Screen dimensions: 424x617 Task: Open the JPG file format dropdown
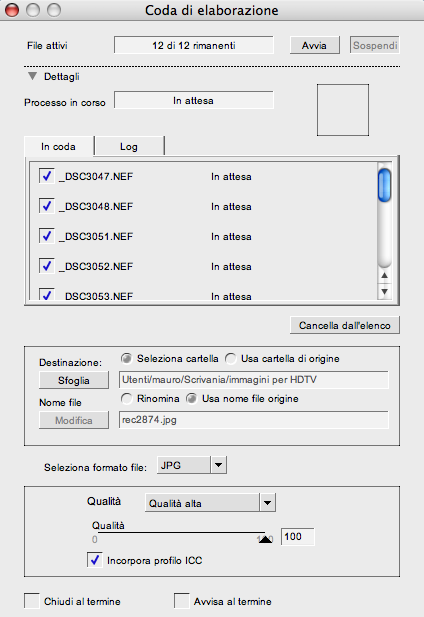coord(192,465)
